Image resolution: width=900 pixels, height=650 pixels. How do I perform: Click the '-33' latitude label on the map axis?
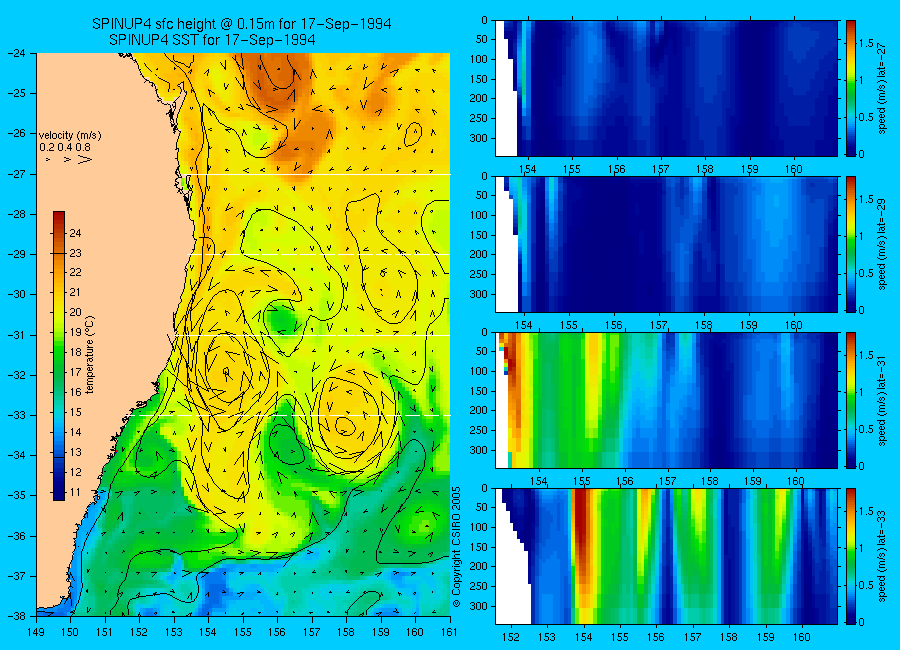[17, 415]
